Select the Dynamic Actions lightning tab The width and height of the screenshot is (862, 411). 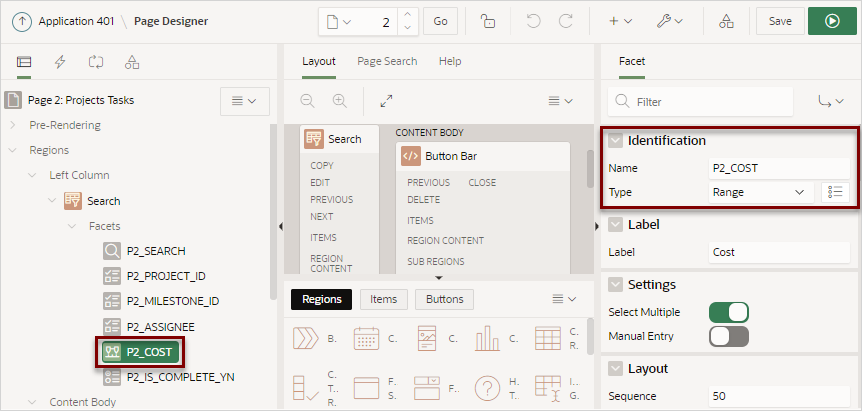60,62
